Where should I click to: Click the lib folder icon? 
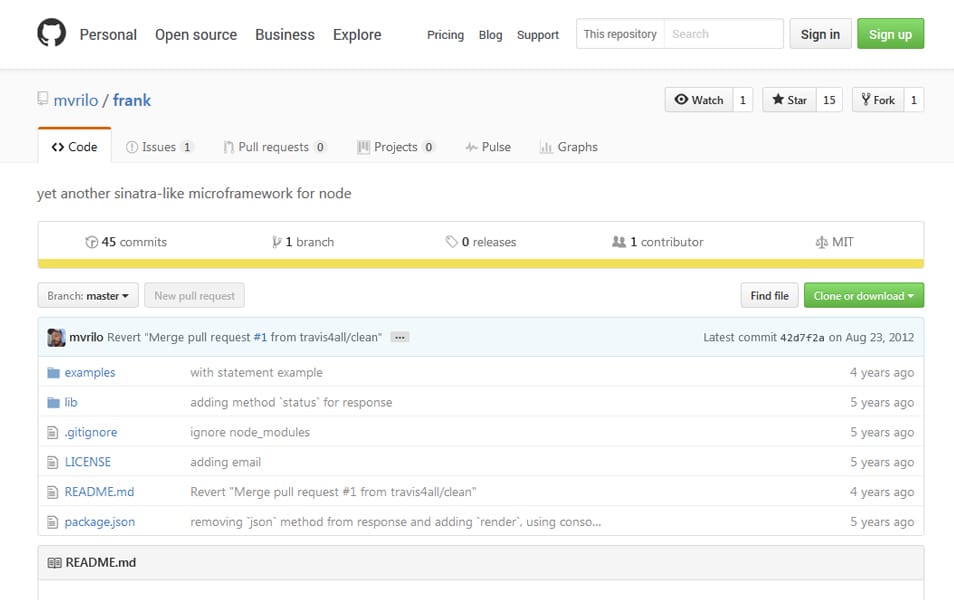[x=54, y=402]
